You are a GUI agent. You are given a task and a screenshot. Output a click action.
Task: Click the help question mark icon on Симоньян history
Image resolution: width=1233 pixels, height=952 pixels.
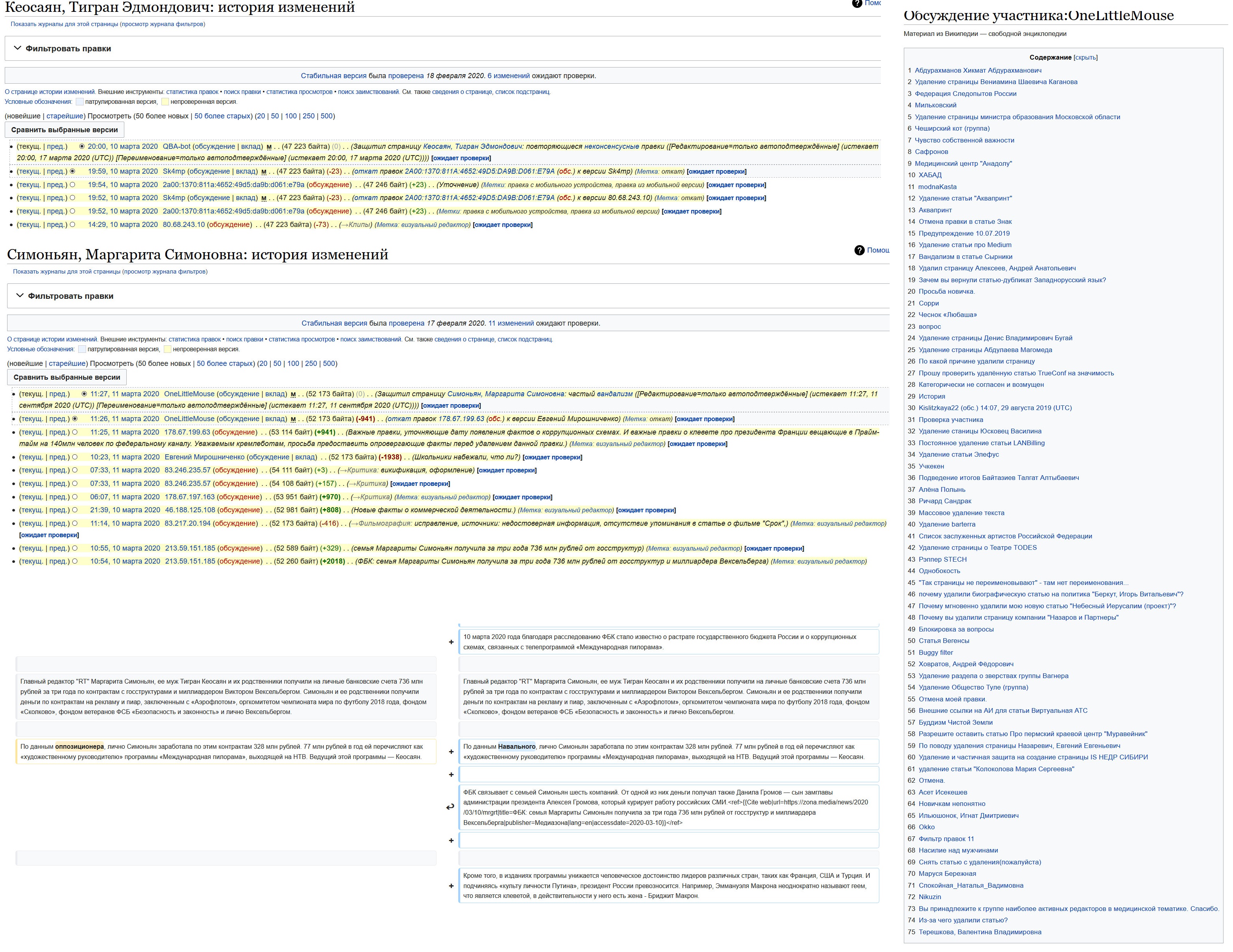[x=859, y=250]
